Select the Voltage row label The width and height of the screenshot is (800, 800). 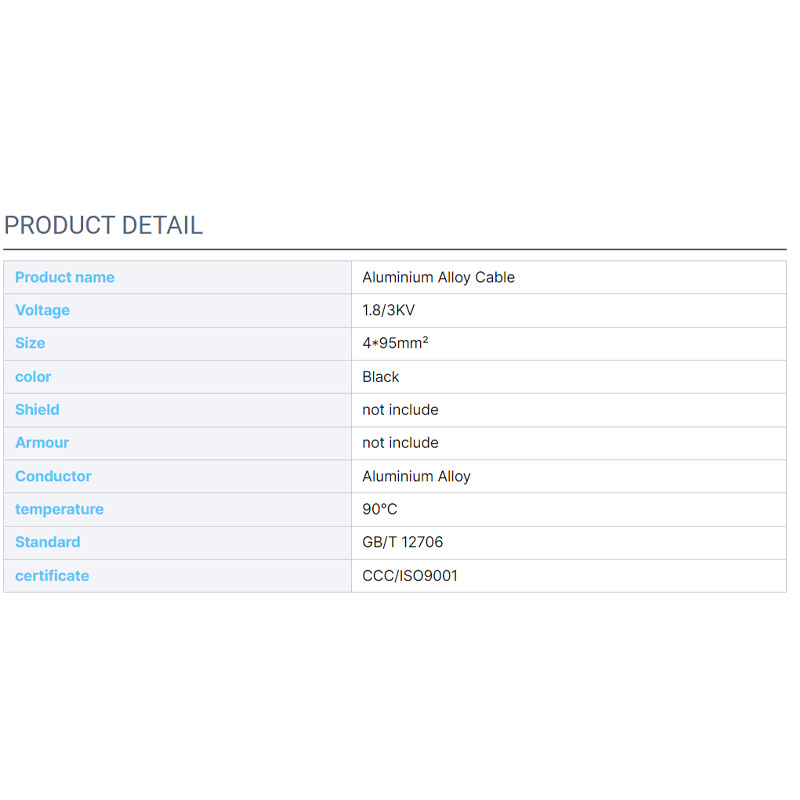click(42, 310)
